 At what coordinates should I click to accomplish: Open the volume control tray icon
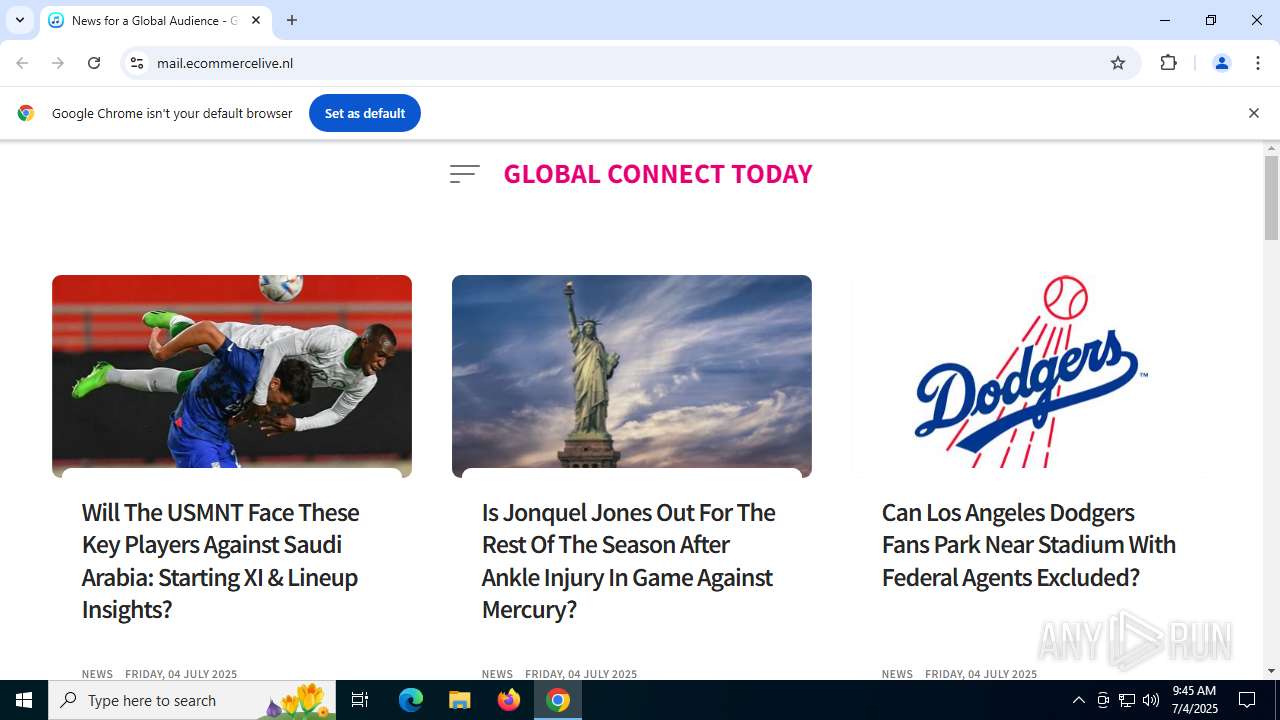[x=1151, y=700]
